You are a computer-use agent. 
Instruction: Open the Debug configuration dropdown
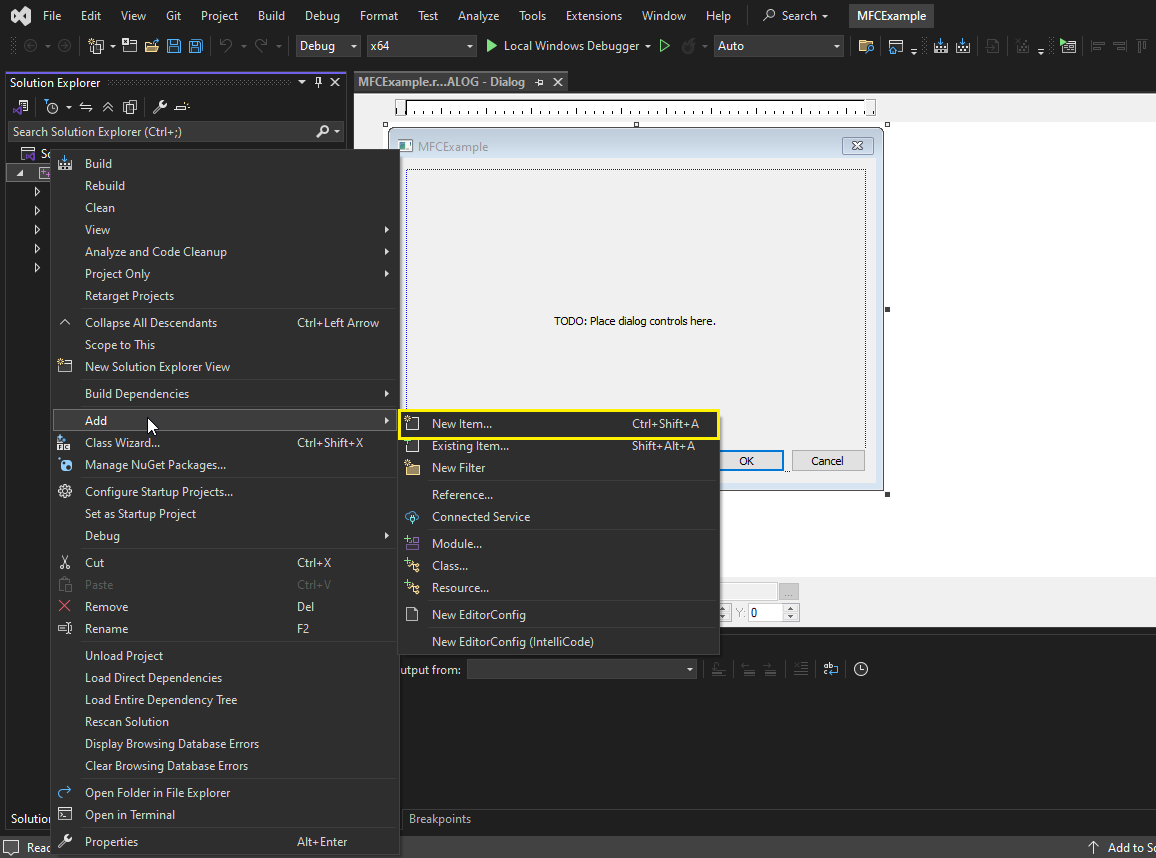point(329,46)
